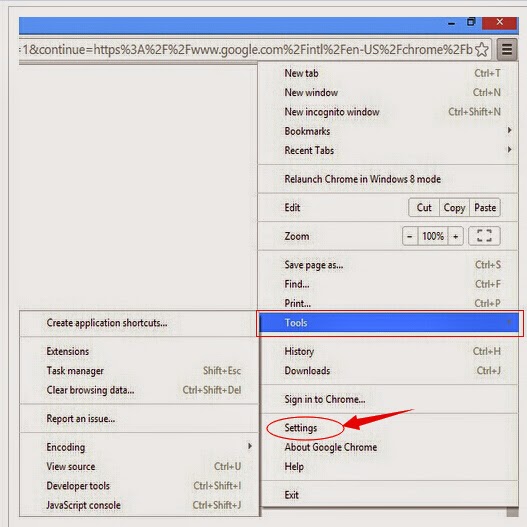Viewport: 527px width, 527px height.
Task: Select Settings from the Chrome menu
Action: click(301, 428)
